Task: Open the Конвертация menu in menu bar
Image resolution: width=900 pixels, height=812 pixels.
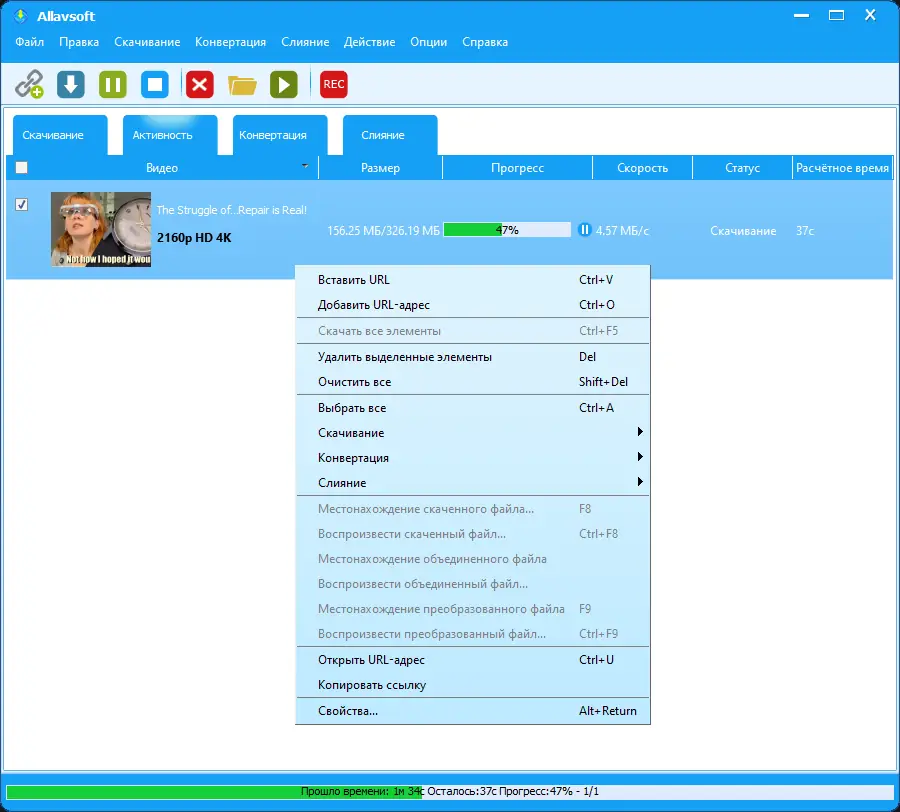Action: click(x=230, y=42)
